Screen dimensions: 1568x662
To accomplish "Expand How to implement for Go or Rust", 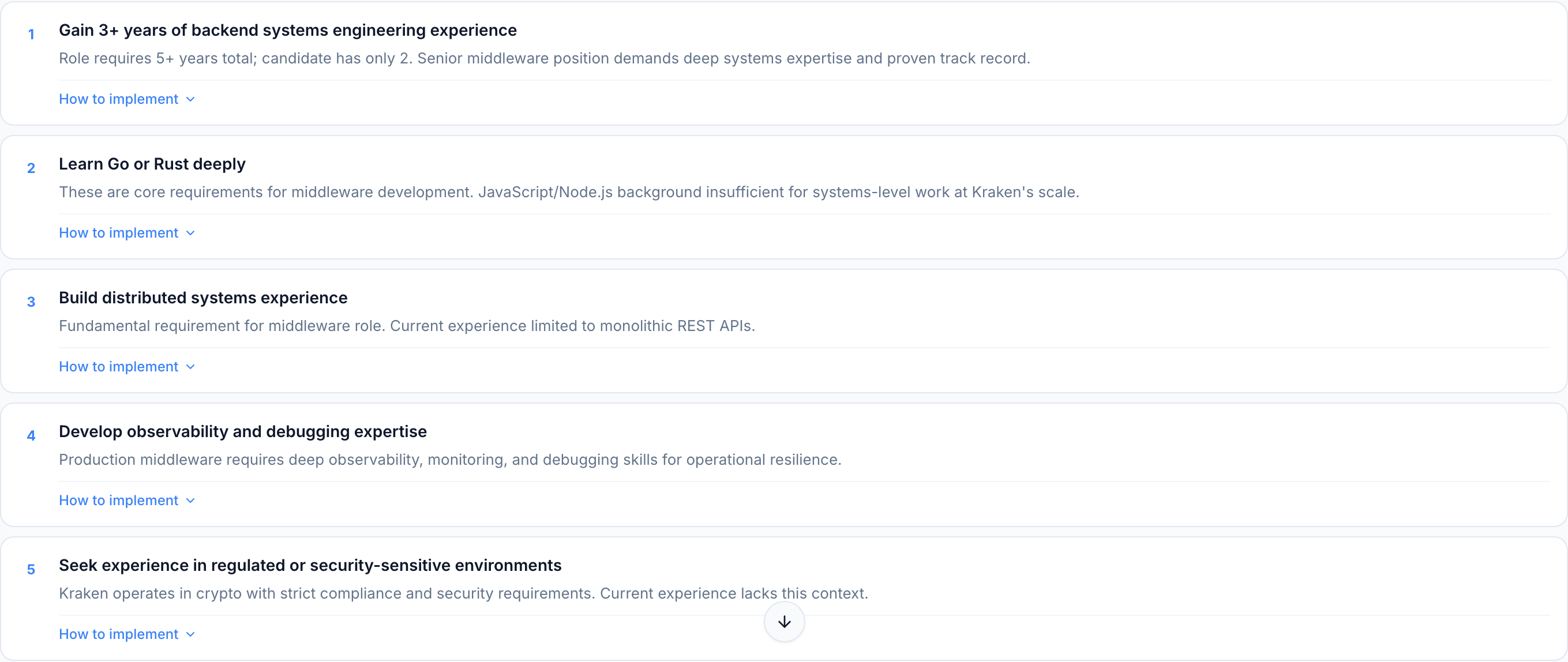I will (x=119, y=233).
